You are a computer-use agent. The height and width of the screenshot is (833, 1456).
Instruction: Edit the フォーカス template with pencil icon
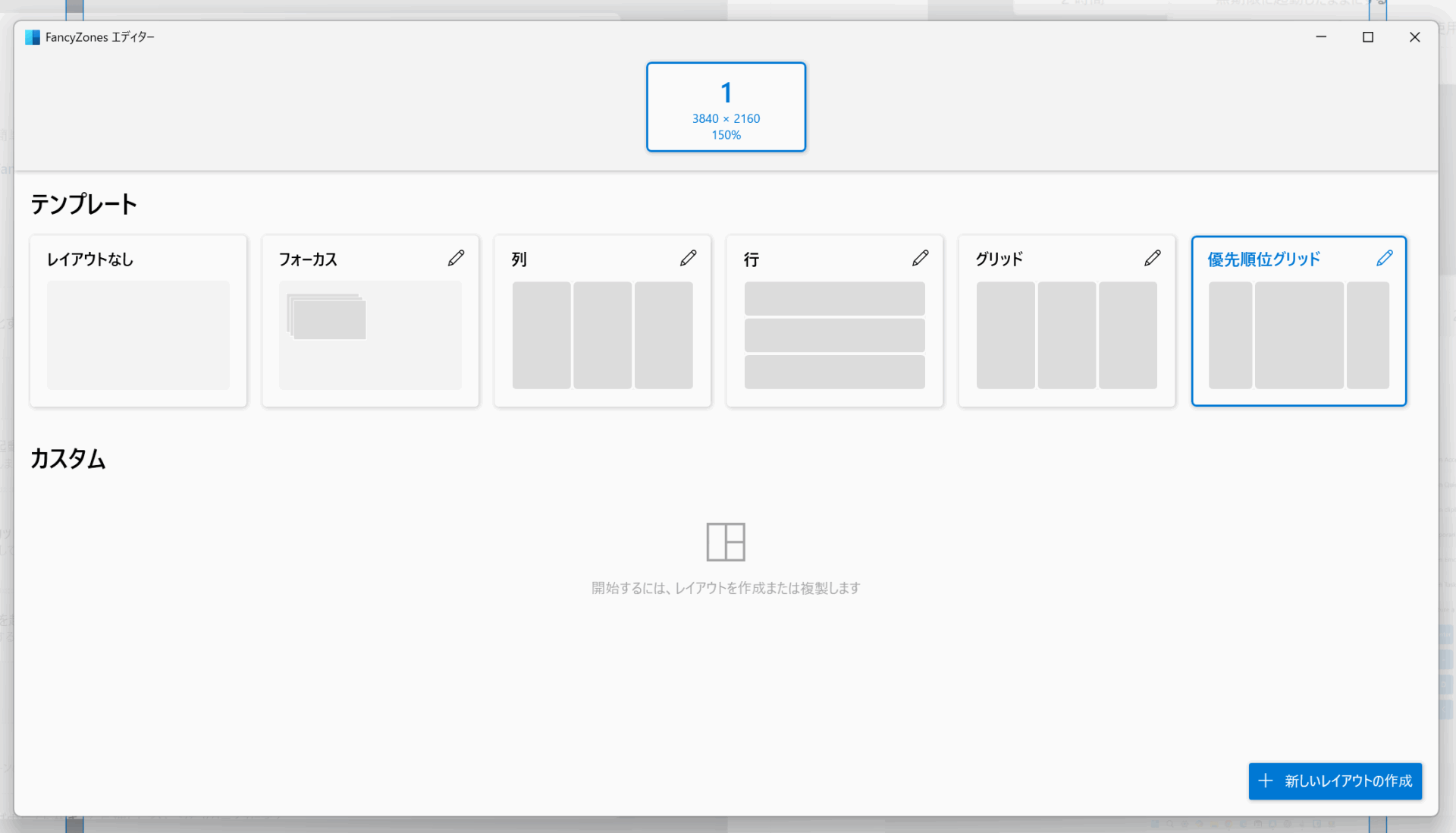click(456, 258)
